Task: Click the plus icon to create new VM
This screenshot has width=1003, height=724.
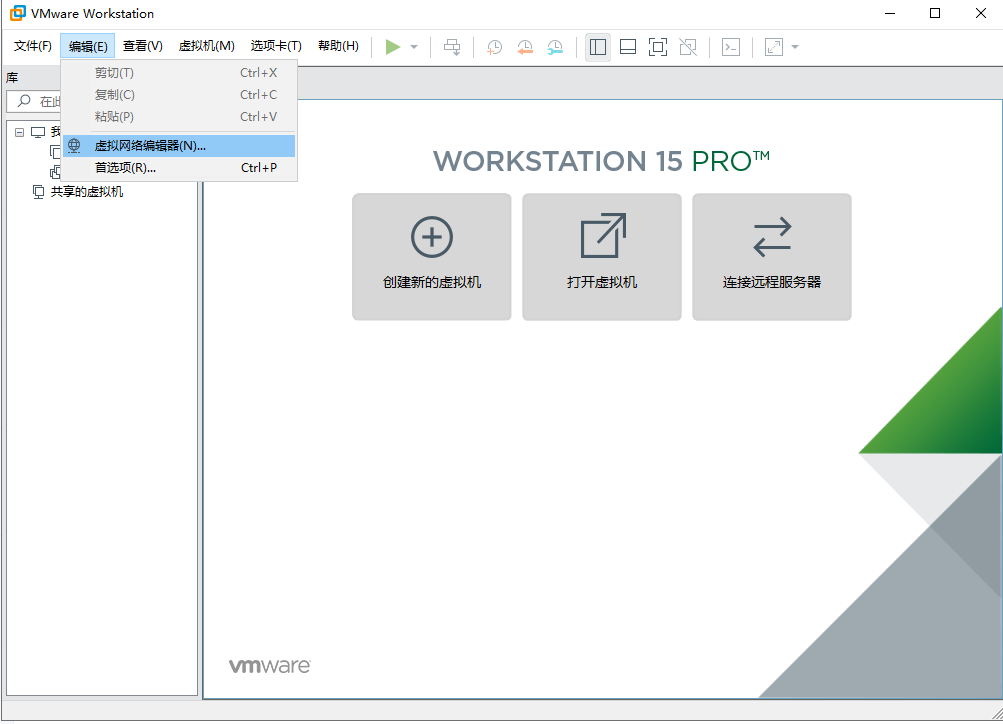Action: (x=432, y=237)
